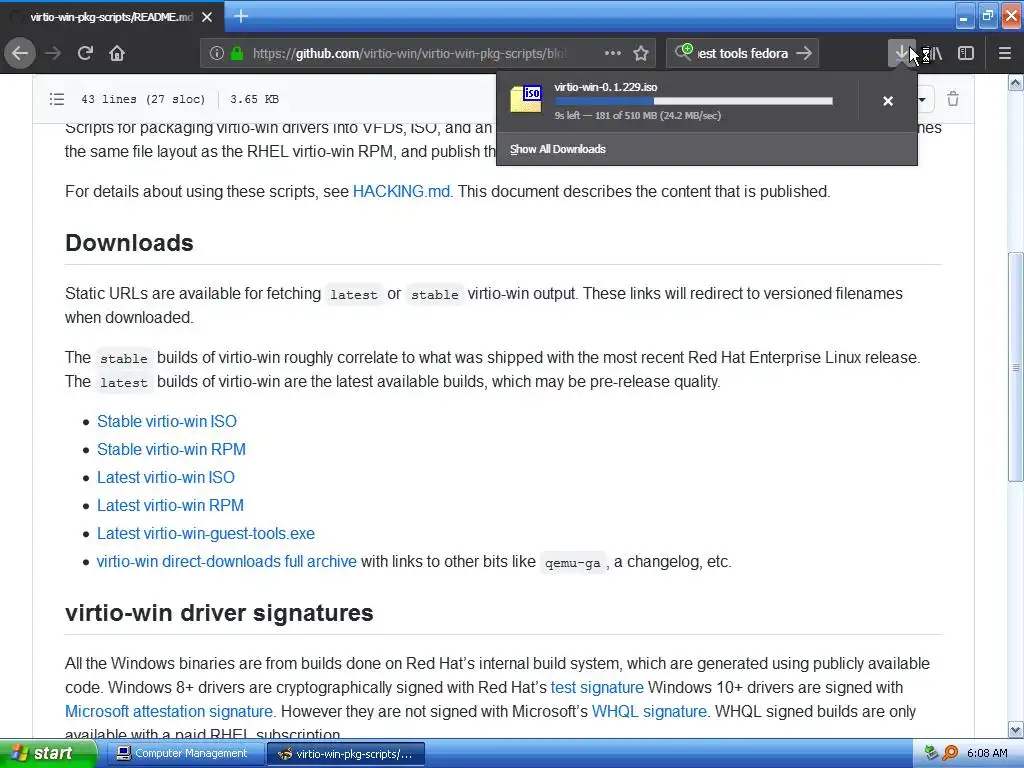
Task: Open the Library bookshelf icon
Action: pos(935,53)
